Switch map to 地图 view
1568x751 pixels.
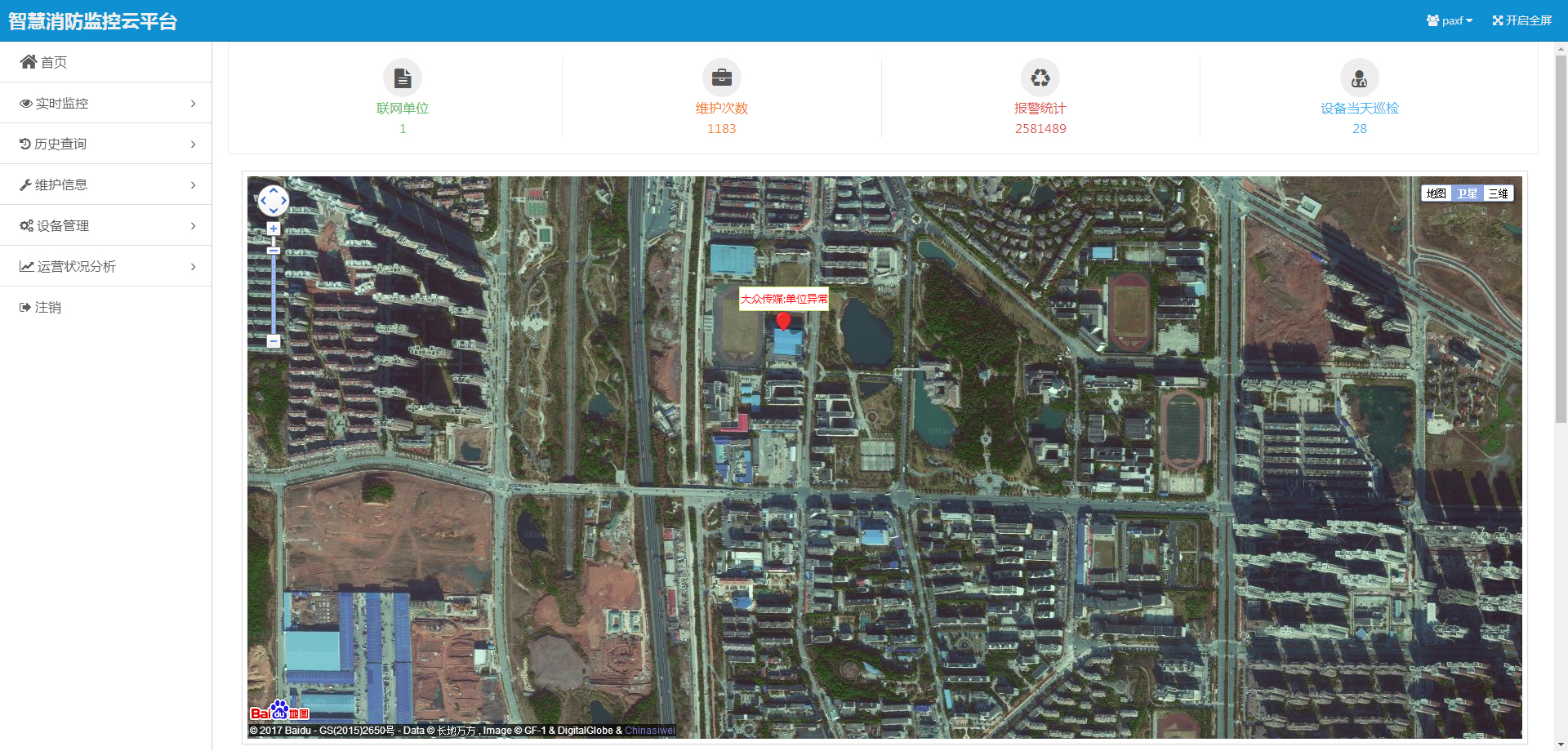click(1436, 193)
